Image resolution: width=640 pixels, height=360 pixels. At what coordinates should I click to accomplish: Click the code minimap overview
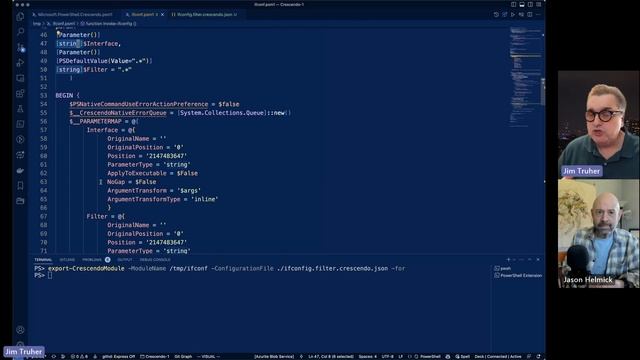pos(525,76)
